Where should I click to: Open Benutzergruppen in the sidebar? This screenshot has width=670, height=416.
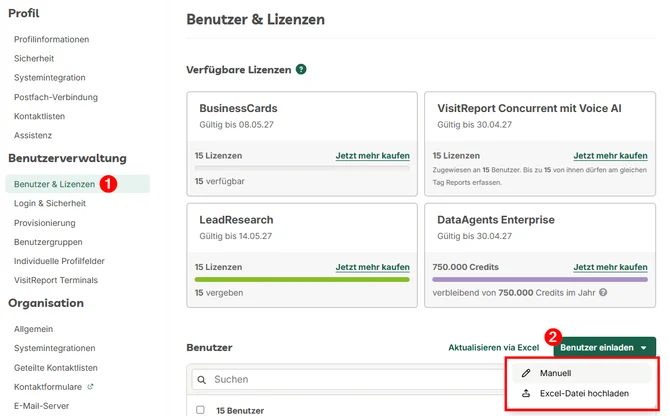coord(48,242)
